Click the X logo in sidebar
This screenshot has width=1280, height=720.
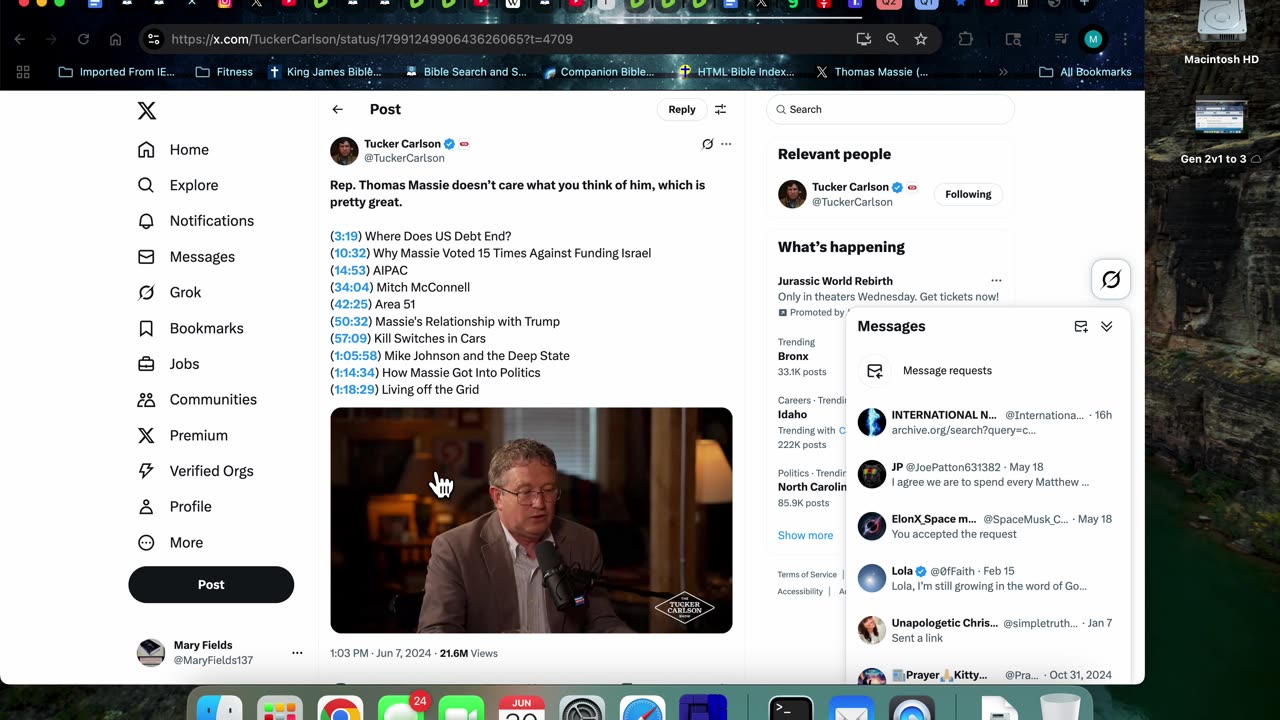point(147,110)
